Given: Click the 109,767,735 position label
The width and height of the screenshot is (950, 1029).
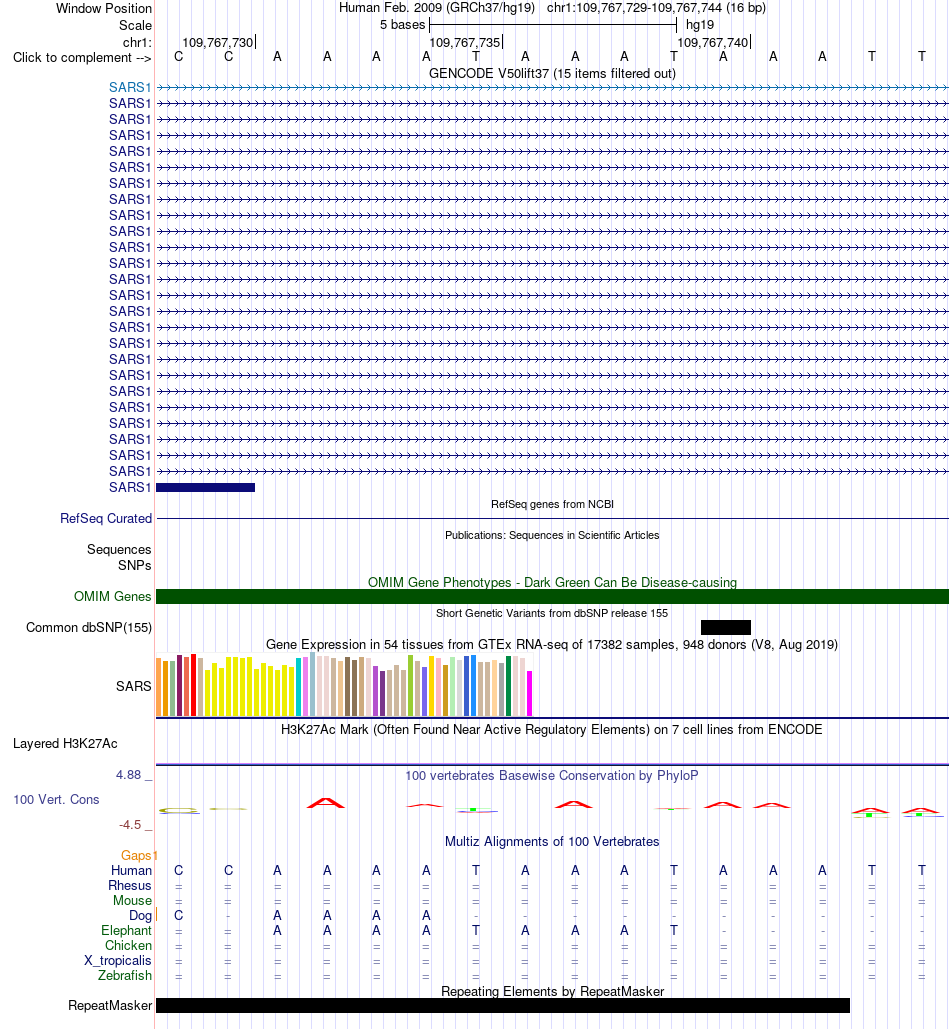Looking at the screenshot, I should point(465,43).
